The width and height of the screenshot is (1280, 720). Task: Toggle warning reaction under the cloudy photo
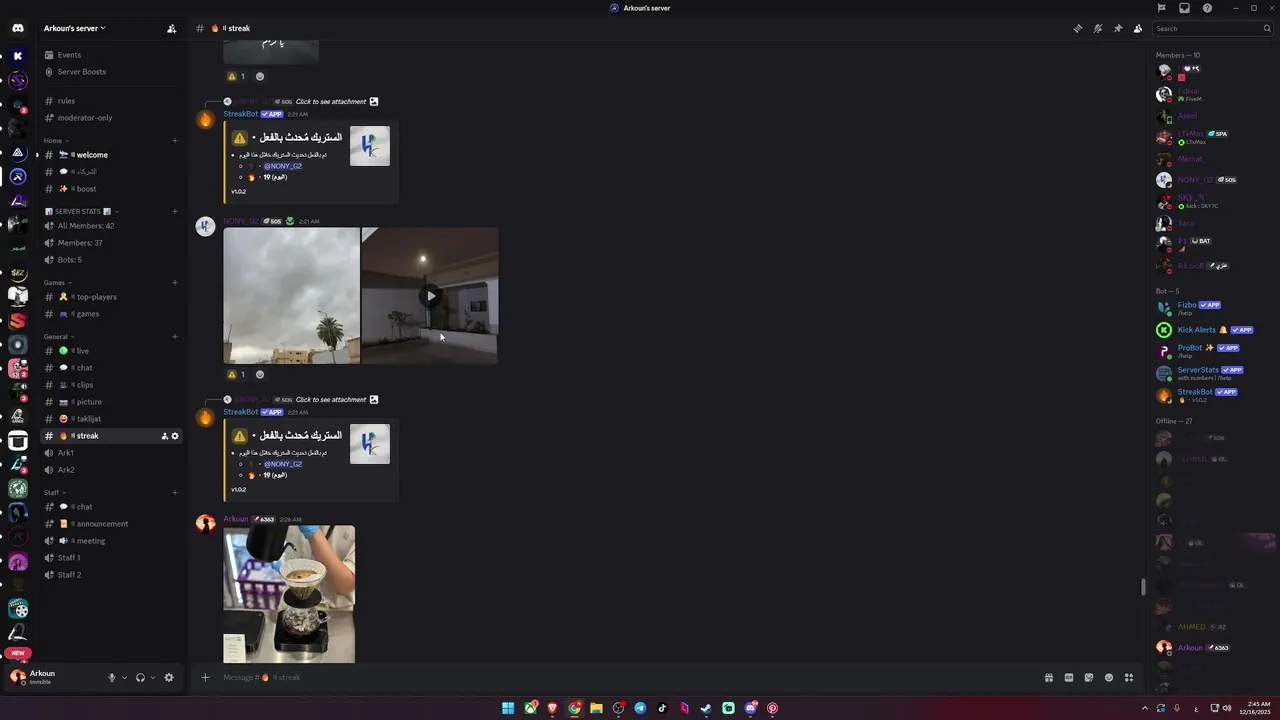pos(236,374)
